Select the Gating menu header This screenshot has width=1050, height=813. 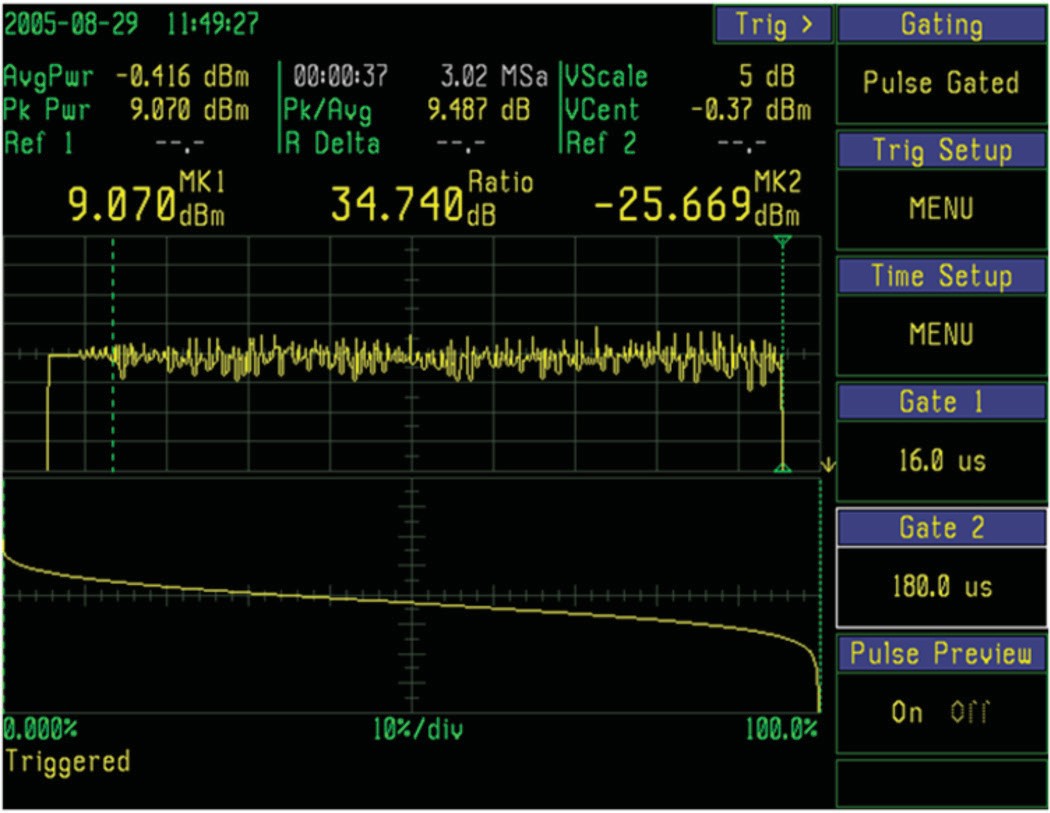[942, 25]
